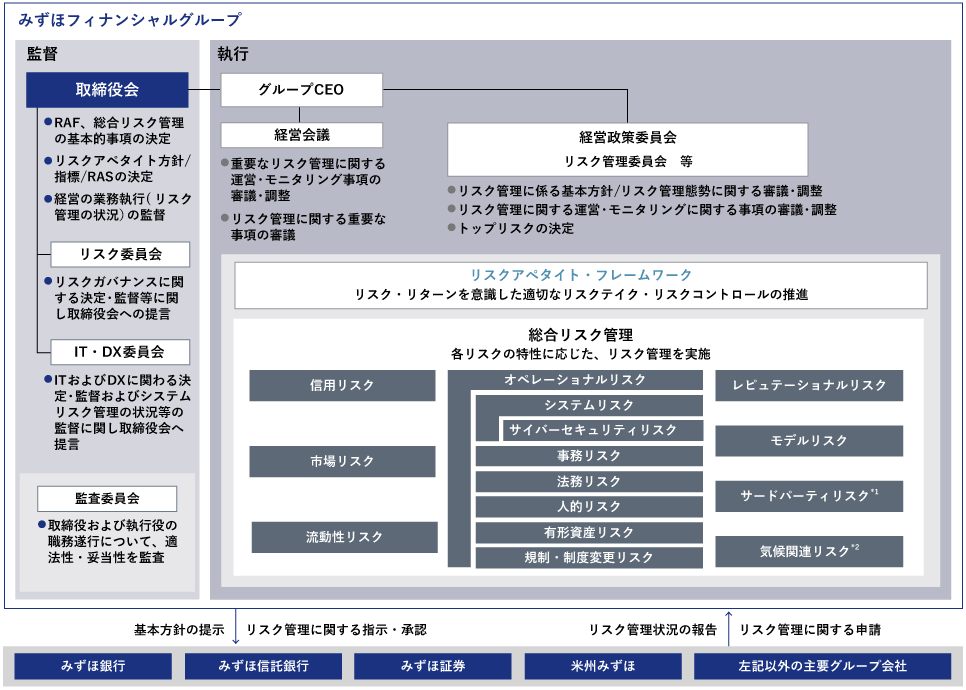Select the リスク管理状況の報告 label
Screen dimensions: 966x690
653,630
